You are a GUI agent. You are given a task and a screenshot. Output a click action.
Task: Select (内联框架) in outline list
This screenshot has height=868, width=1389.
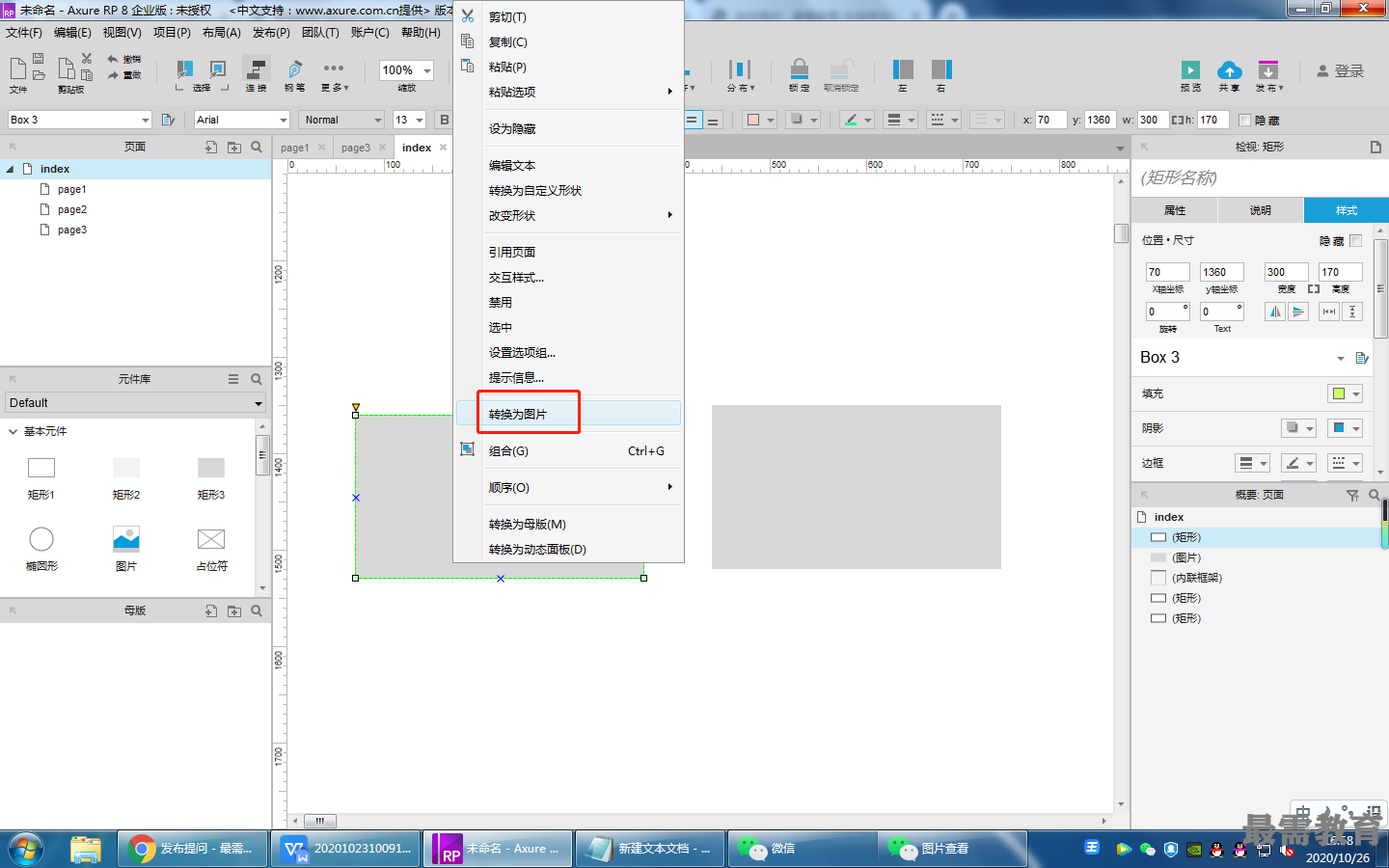1197,578
